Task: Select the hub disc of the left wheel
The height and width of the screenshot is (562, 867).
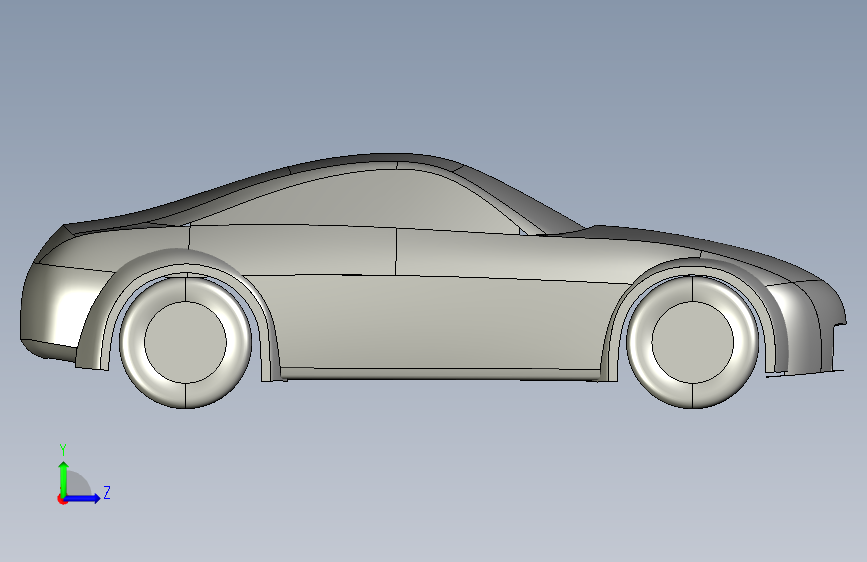Action: pyautogui.click(x=185, y=342)
